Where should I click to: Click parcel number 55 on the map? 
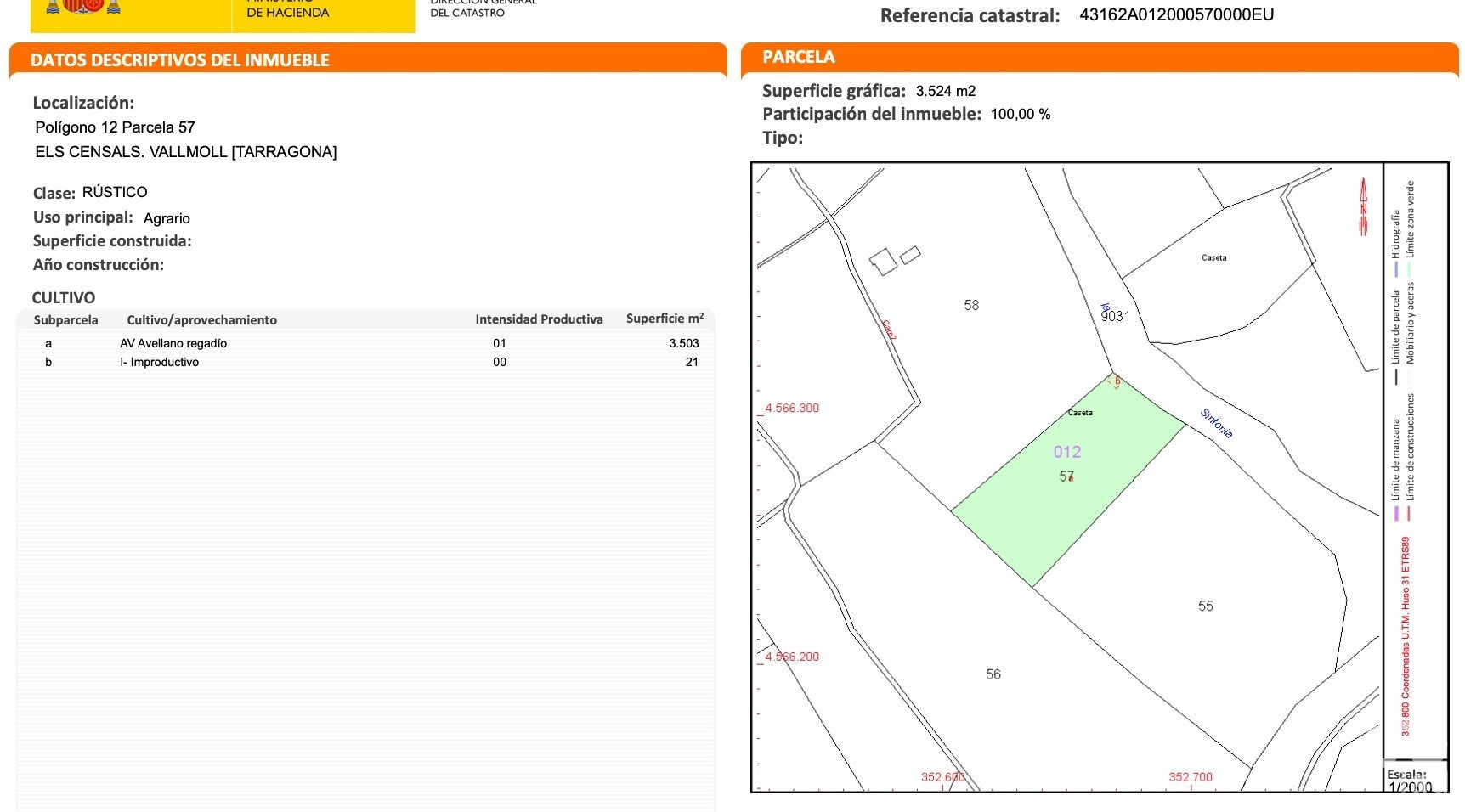pos(1205,606)
